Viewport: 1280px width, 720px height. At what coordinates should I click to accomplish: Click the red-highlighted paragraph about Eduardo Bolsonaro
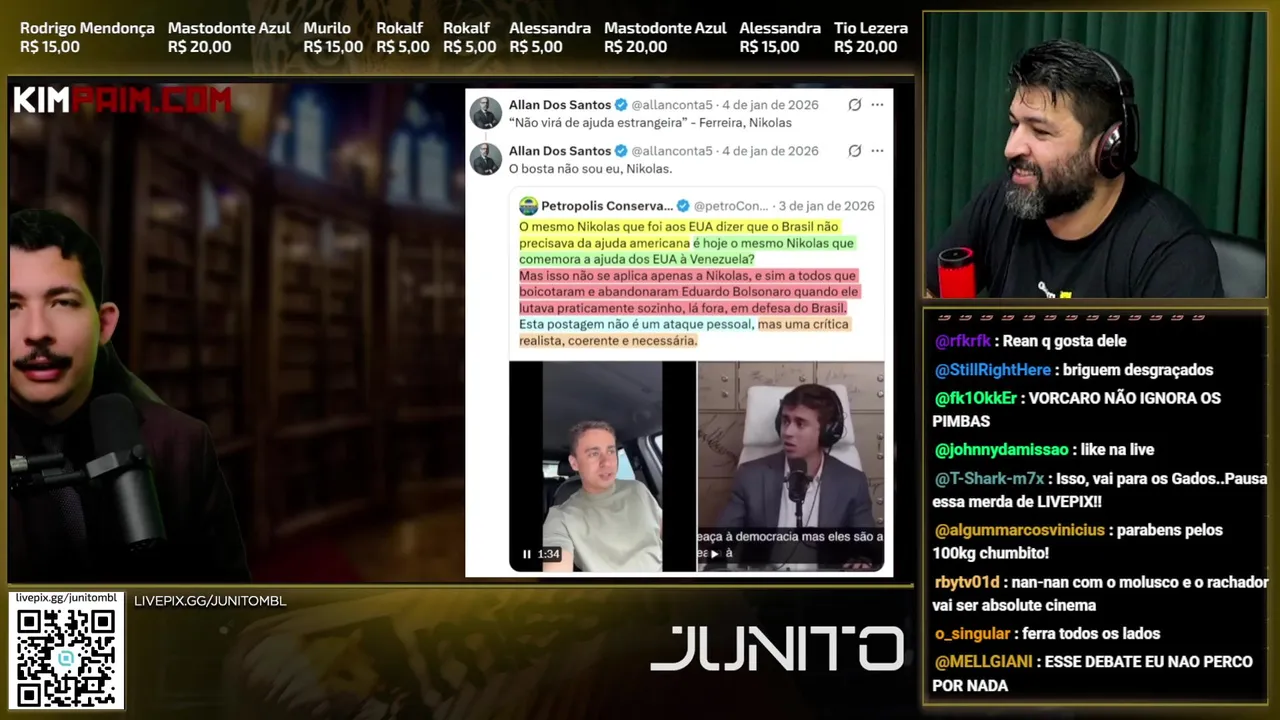[688, 291]
